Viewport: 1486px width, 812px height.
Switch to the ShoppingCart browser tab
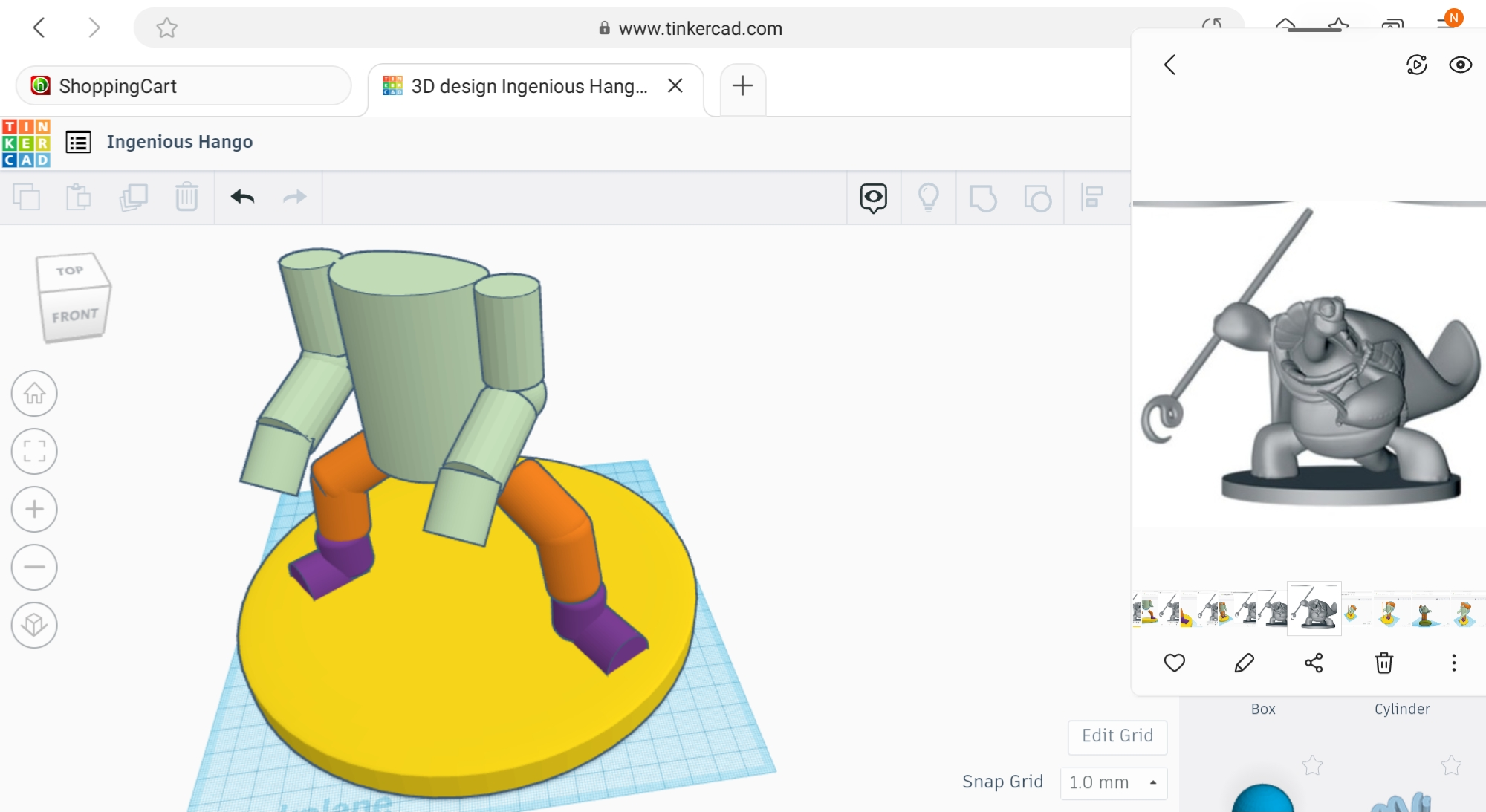[x=183, y=86]
